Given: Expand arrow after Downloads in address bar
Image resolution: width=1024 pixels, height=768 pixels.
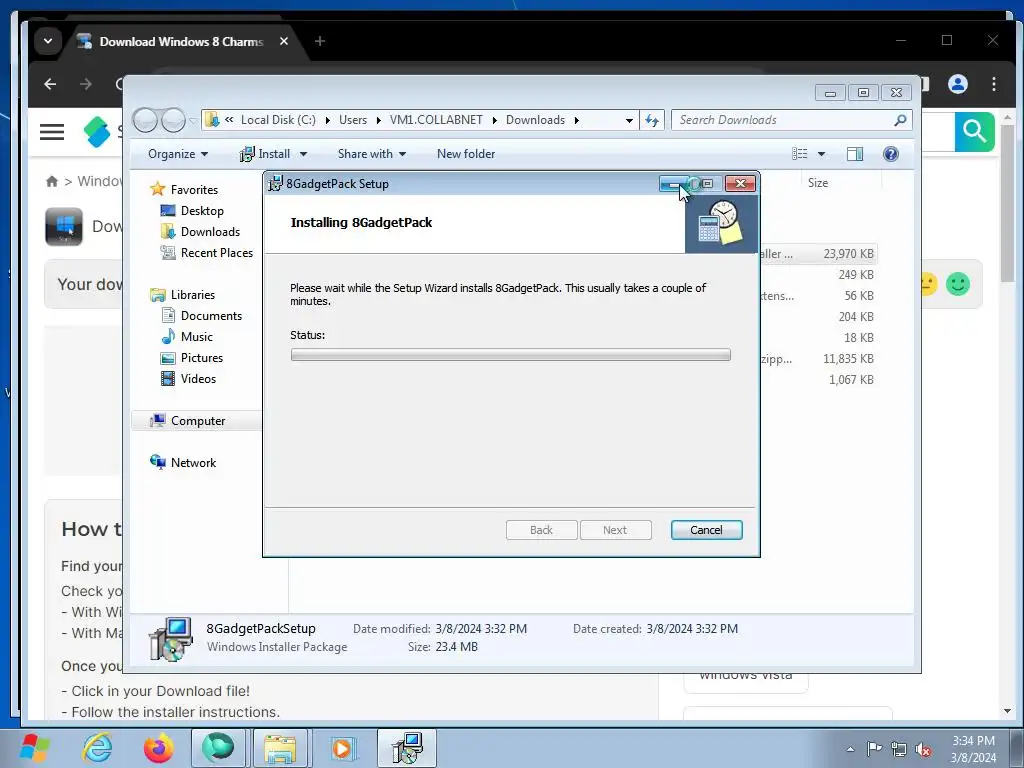Looking at the screenshot, I should (577, 120).
